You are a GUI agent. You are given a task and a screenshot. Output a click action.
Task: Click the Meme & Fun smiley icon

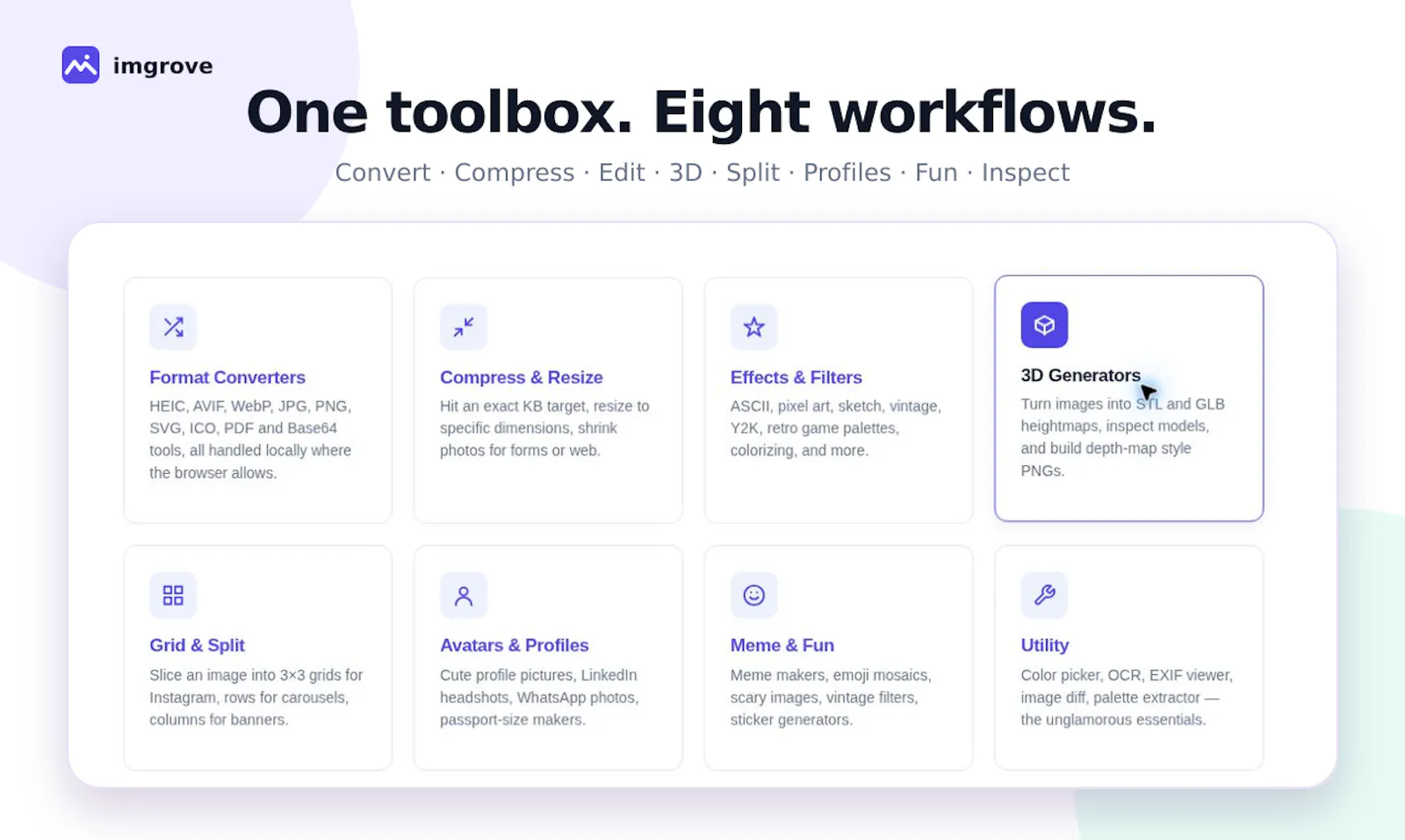[x=753, y=595]
